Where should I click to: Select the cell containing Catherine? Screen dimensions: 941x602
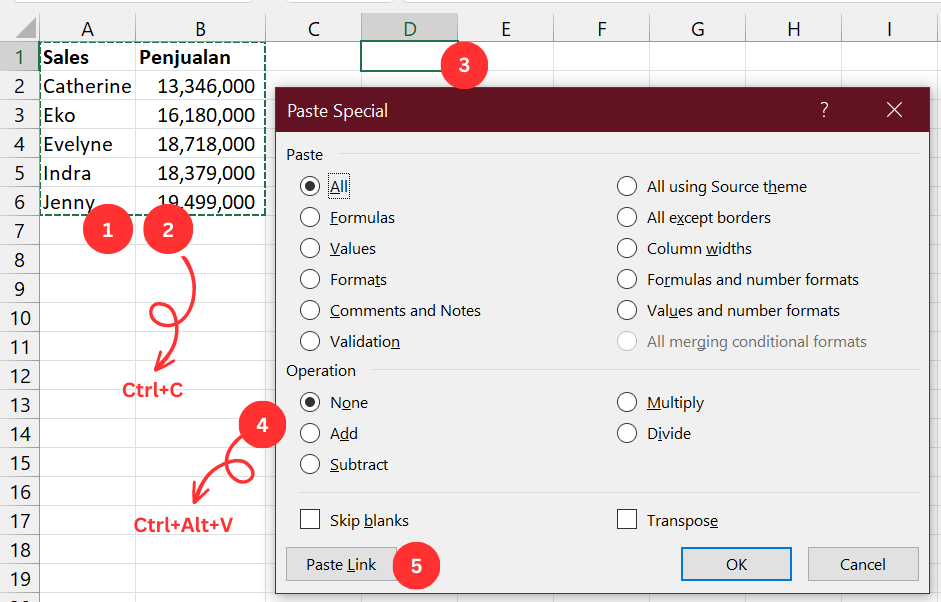click(86, 86)
